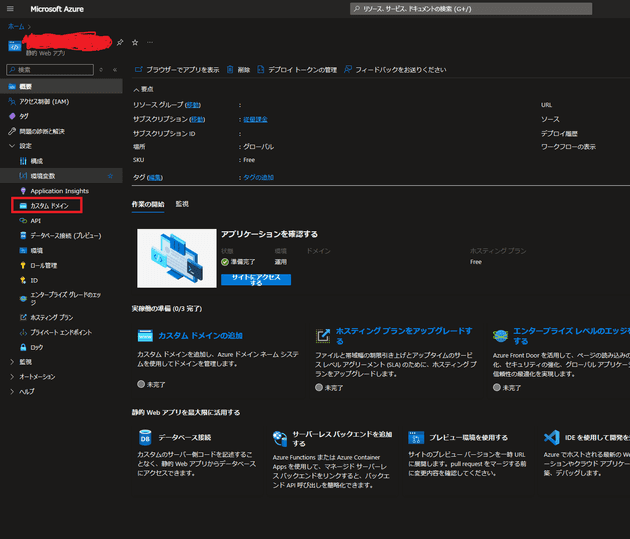
Task: Focus the sidebar 検索 search box
Action: pos(50,70)
